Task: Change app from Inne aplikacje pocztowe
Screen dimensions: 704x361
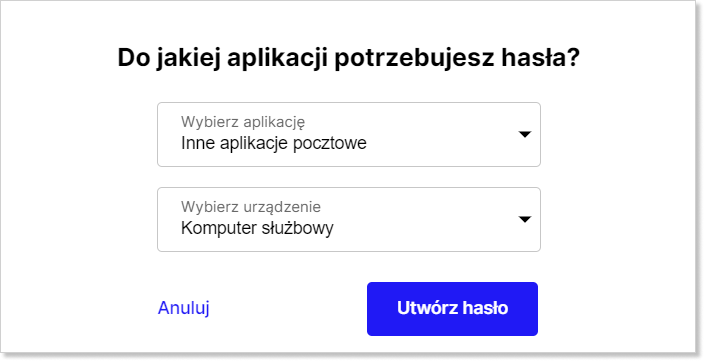Action: pyautogui.click(x=349, y=135)
